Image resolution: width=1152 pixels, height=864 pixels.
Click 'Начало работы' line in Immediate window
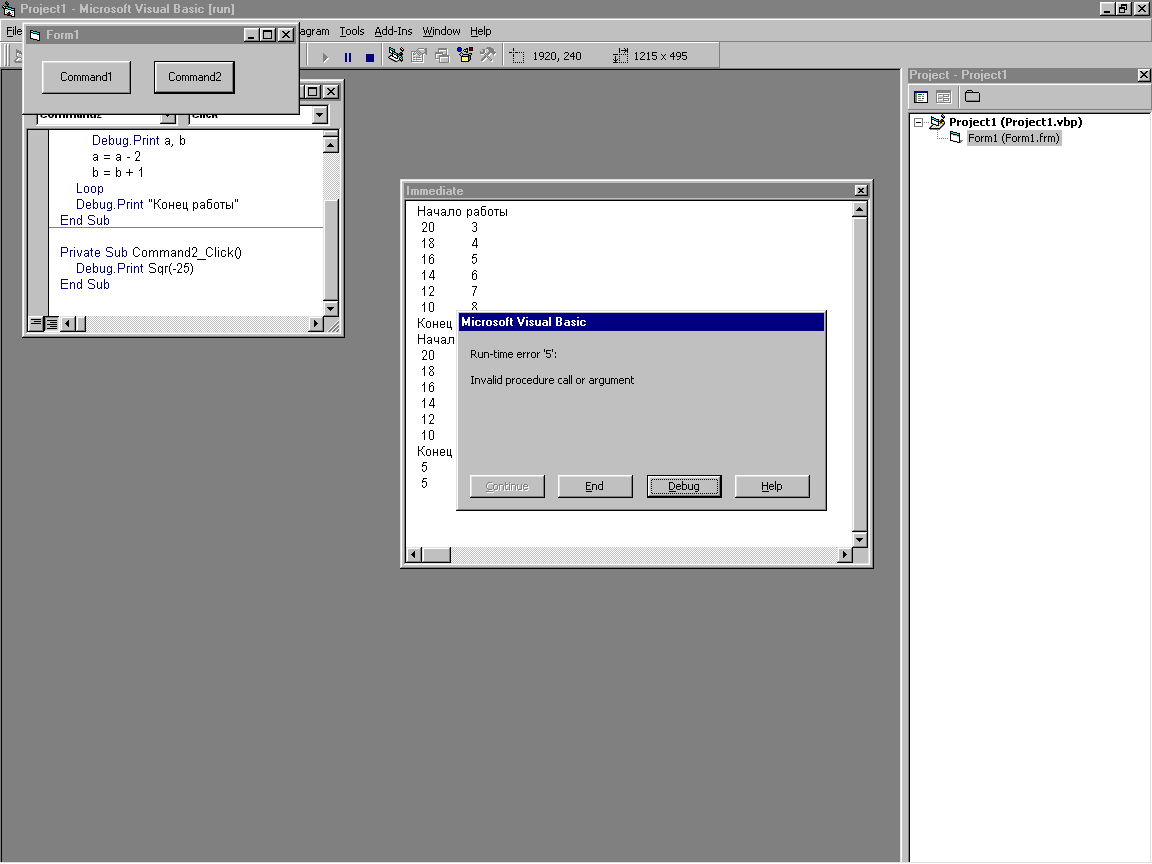462,212
